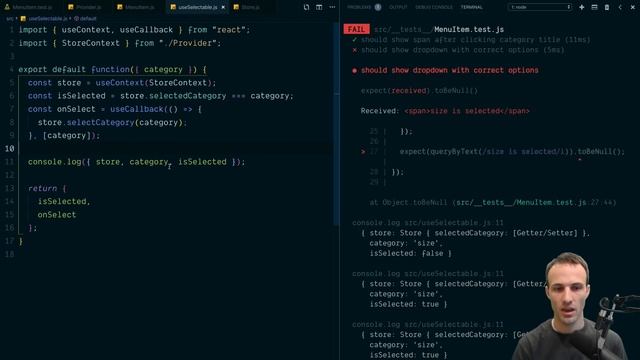Close the useSelectable.js tab
Image resolution: width=640 pixels, height=360 pixels.
click(223, 7)
